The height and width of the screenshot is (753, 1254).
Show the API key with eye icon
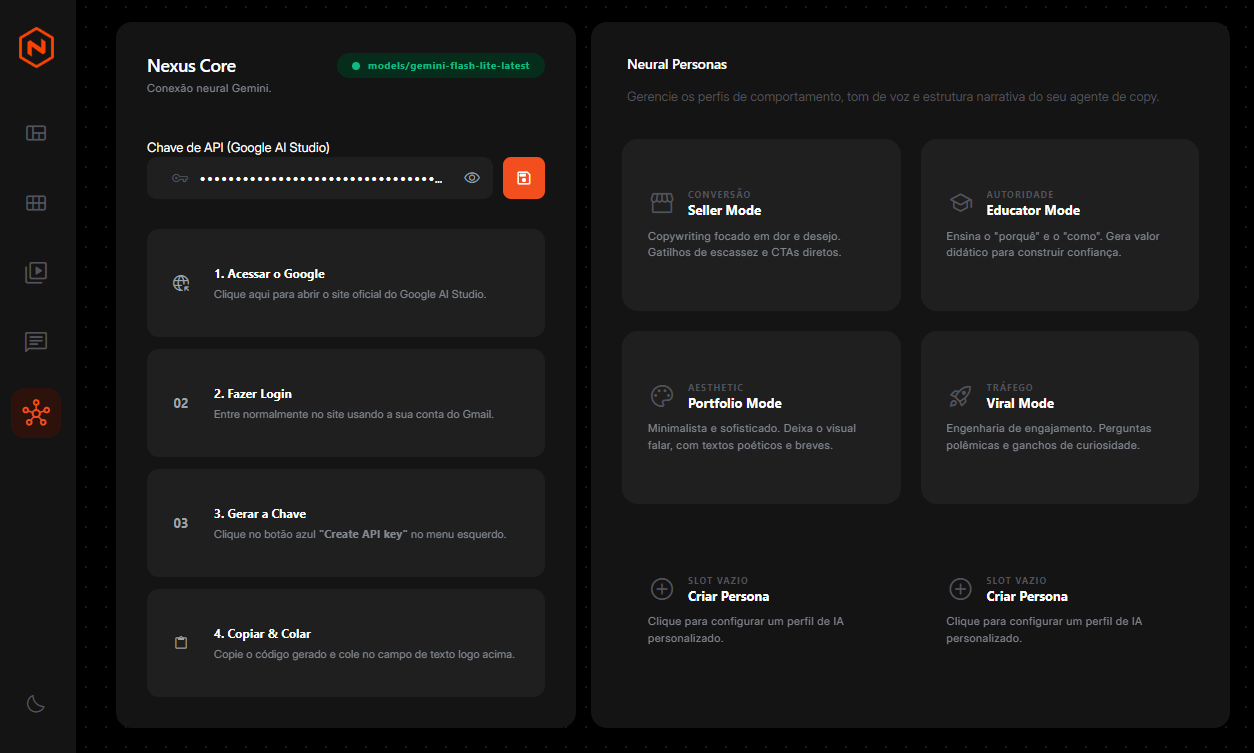(472, 178)
